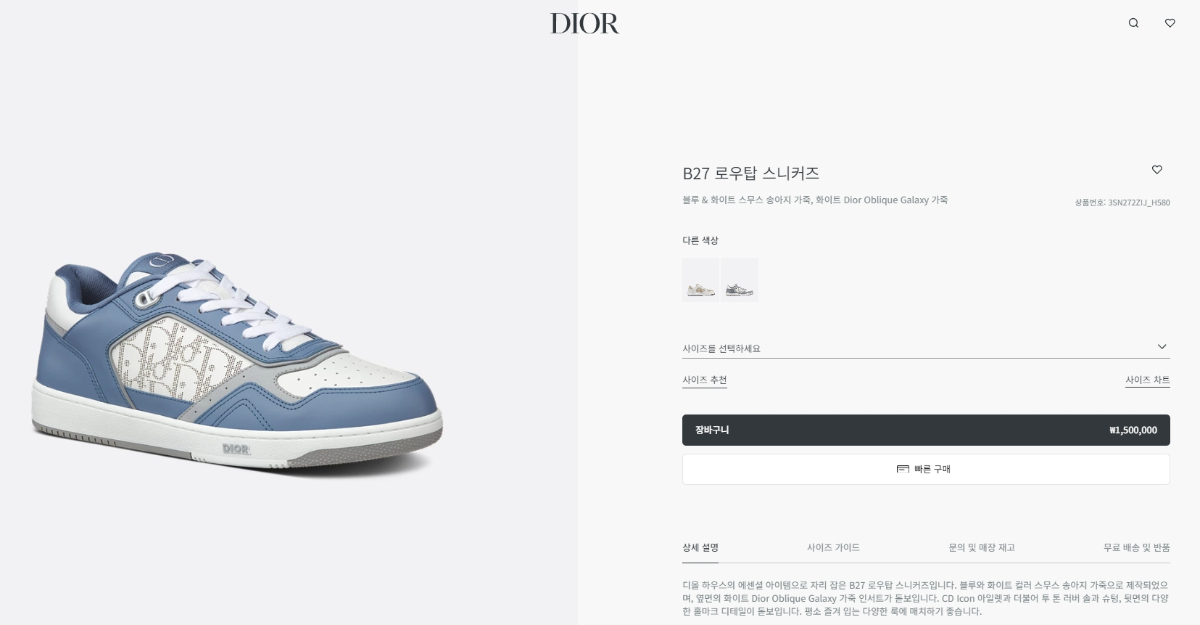Viewport: 1200px width, 625px height.
Task: Open the 사이즈 추천 link
Action: pyautogui.click(x=705, y=381)
